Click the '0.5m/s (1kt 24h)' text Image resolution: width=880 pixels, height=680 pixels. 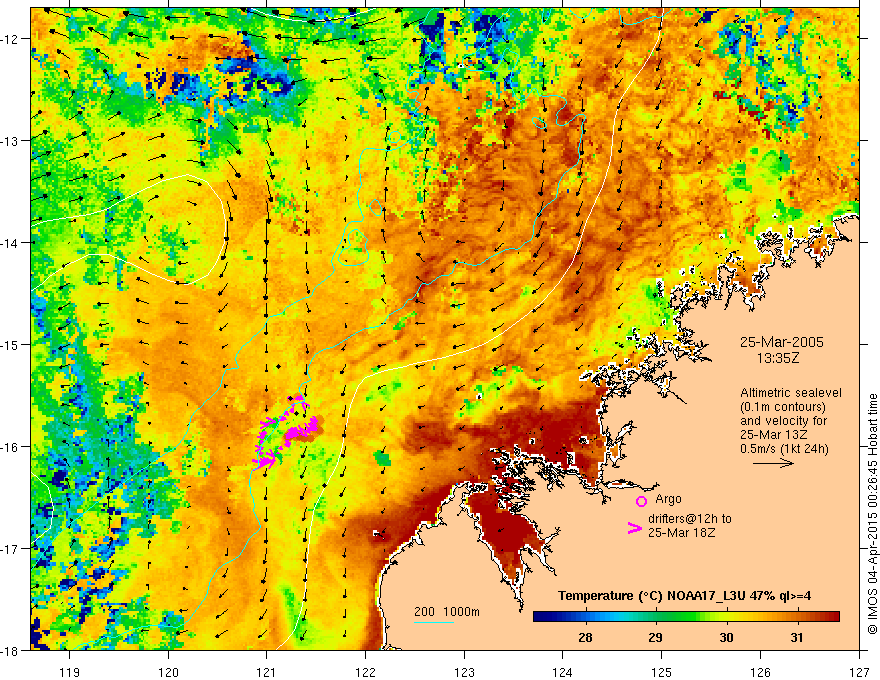(x=785, y=449)
